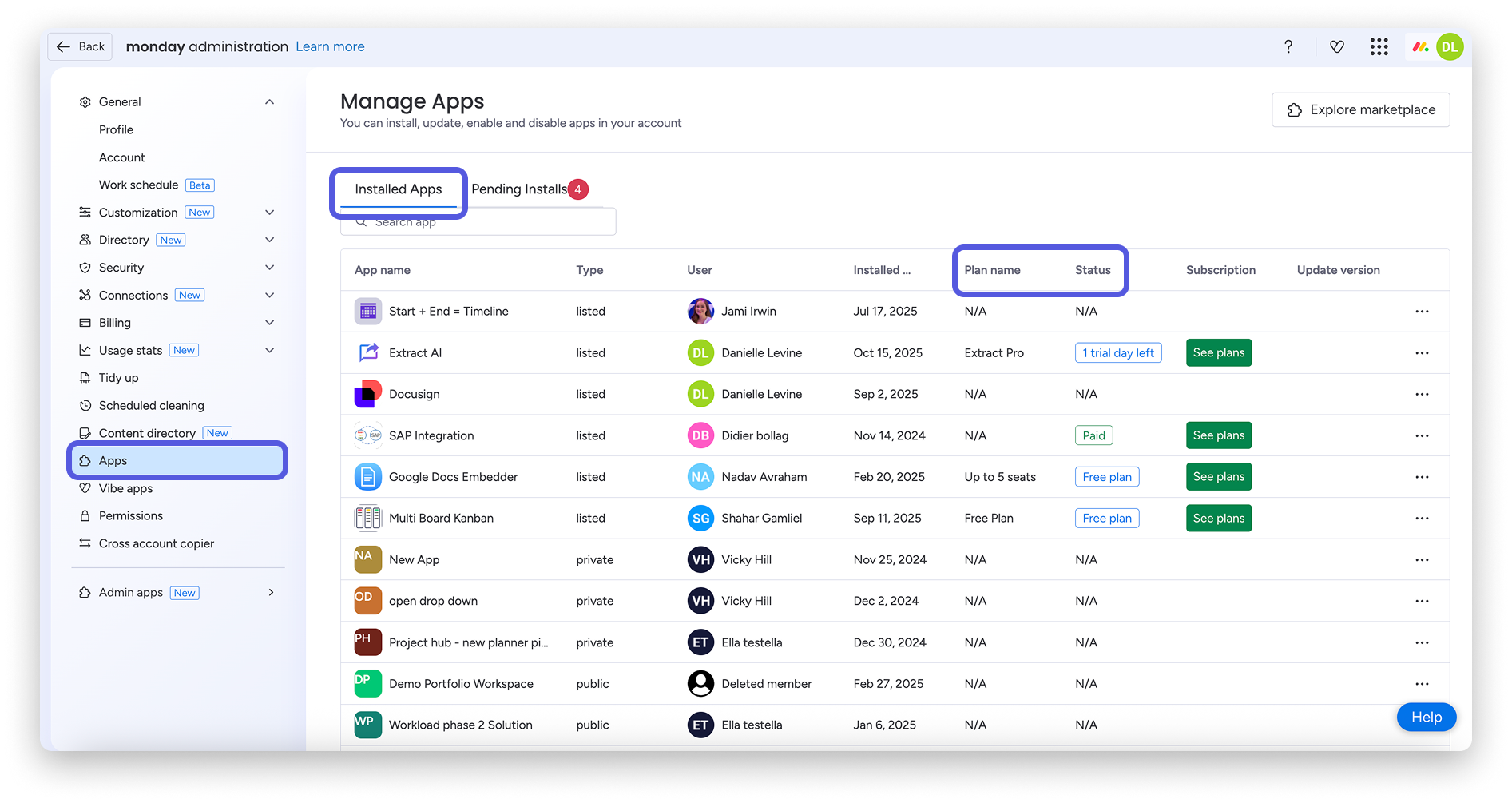Click Explore marketplace button
Image resolution: width=1512 pixels, height=803 pixels.
[x=1360, y=109]
